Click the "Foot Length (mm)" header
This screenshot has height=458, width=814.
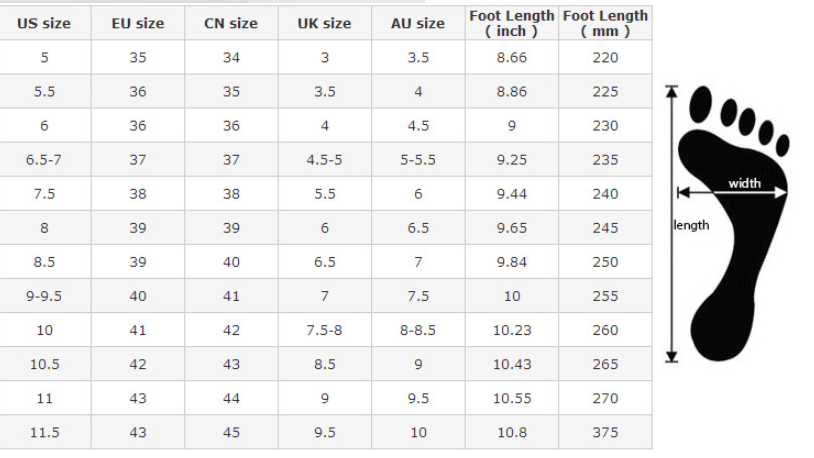[x=605, y=23]
